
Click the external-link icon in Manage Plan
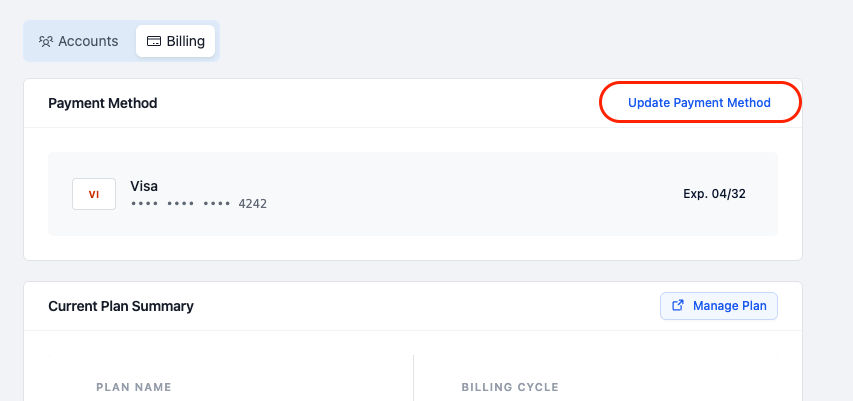tap(678, 305)
